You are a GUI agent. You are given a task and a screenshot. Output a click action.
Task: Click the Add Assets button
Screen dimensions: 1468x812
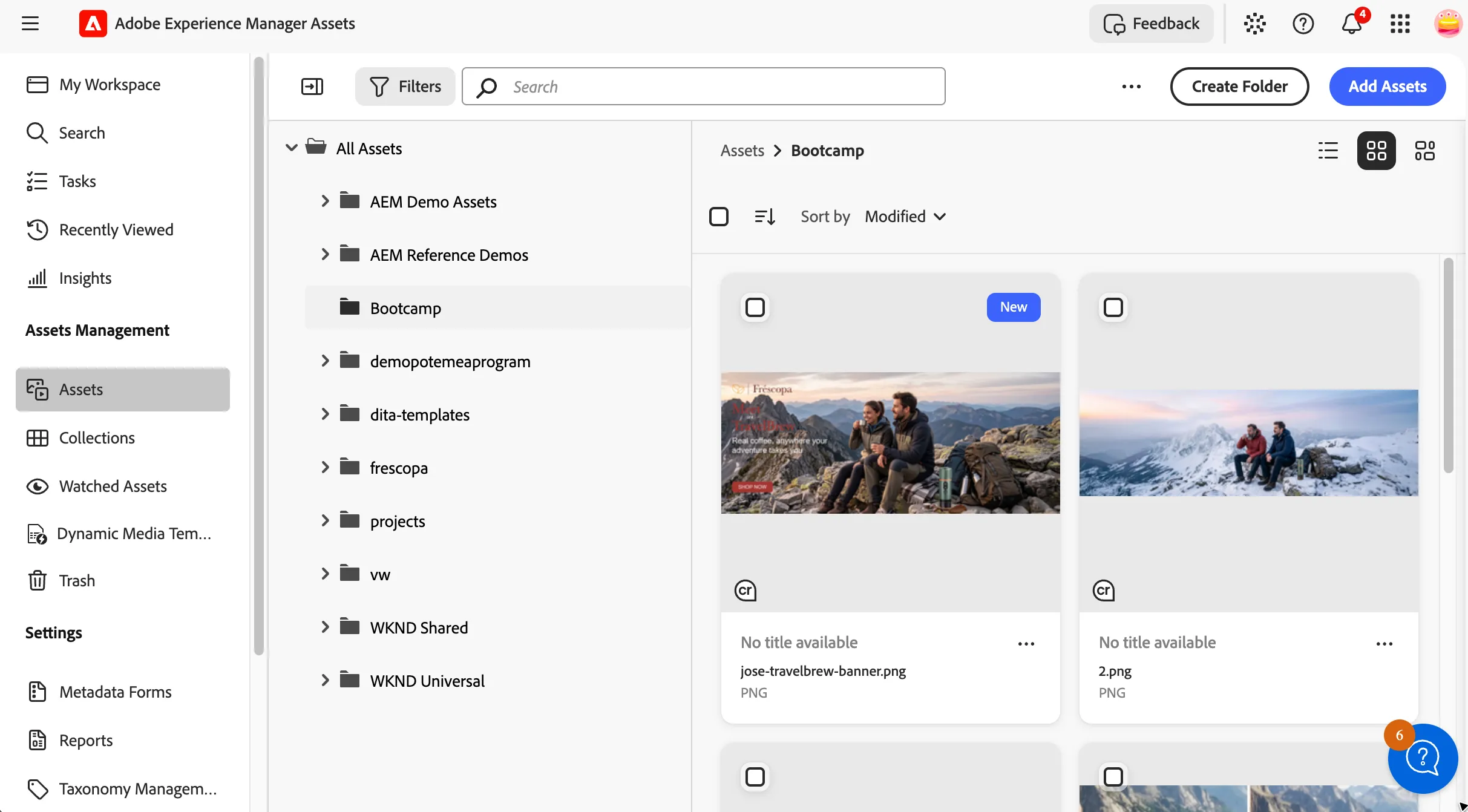[x=1388, y=87]
